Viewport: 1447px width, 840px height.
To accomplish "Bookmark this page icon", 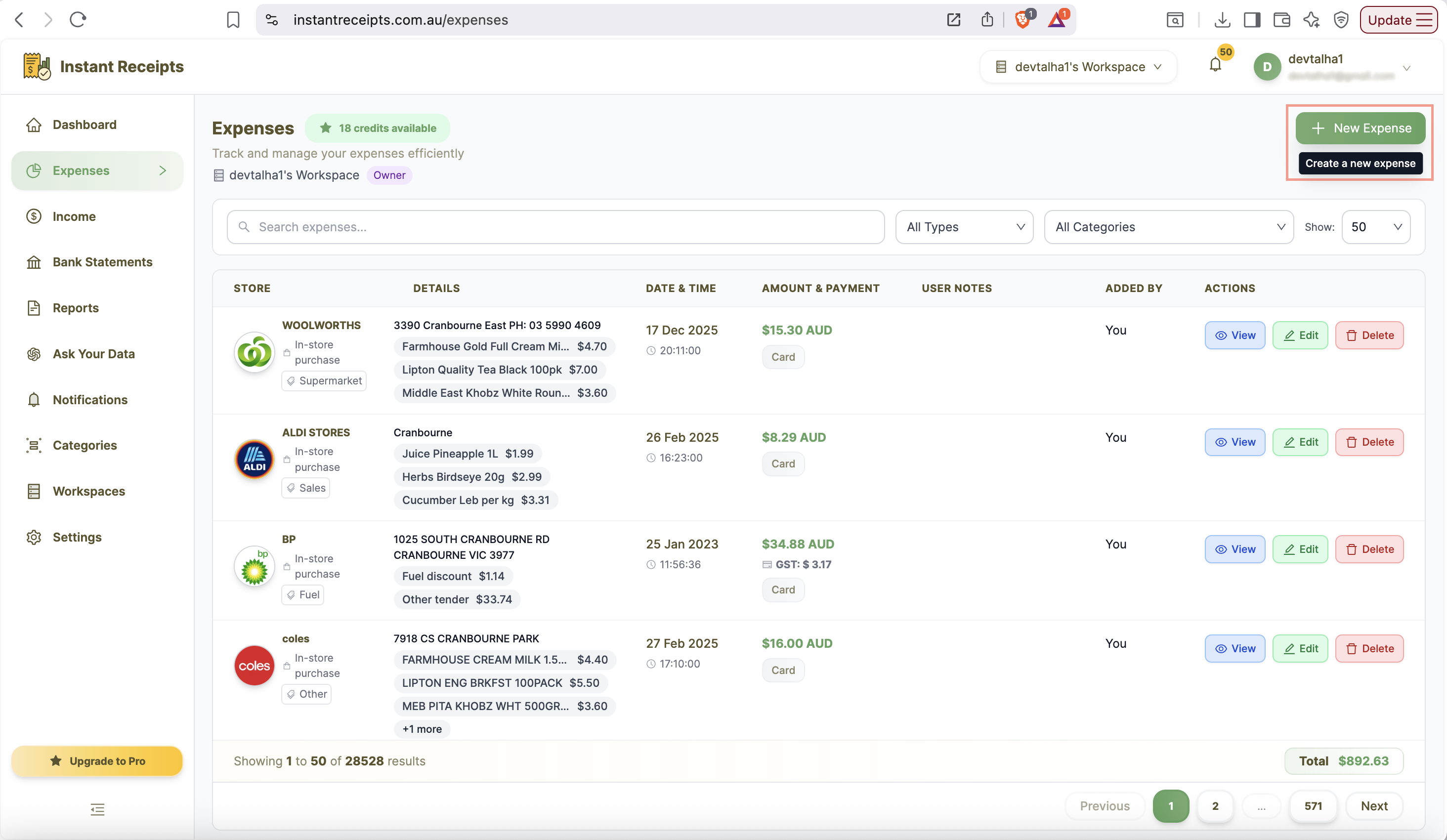I will coord(233,20).
